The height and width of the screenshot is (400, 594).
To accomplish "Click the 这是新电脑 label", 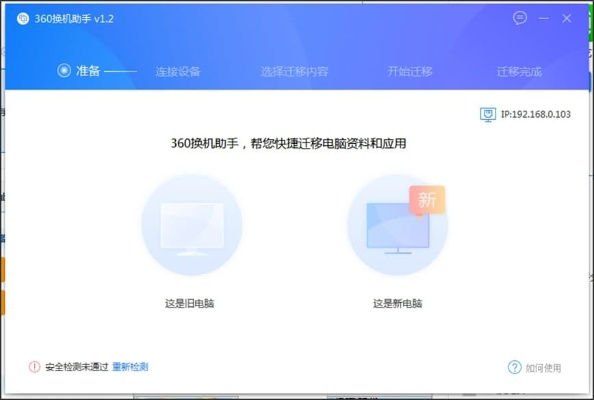I will [x=397, y=303].
